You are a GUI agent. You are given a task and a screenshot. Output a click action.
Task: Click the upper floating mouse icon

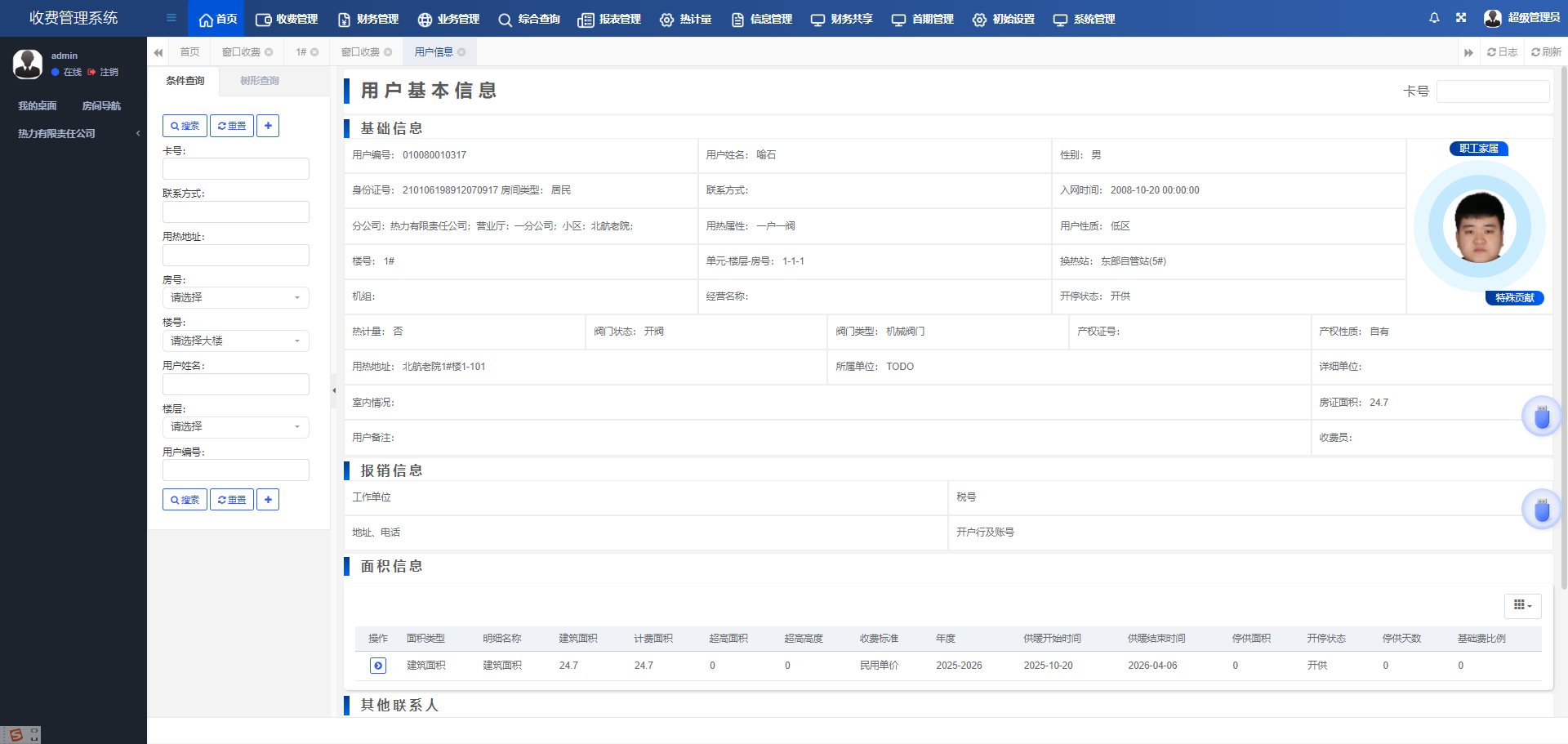(1541, 417)
